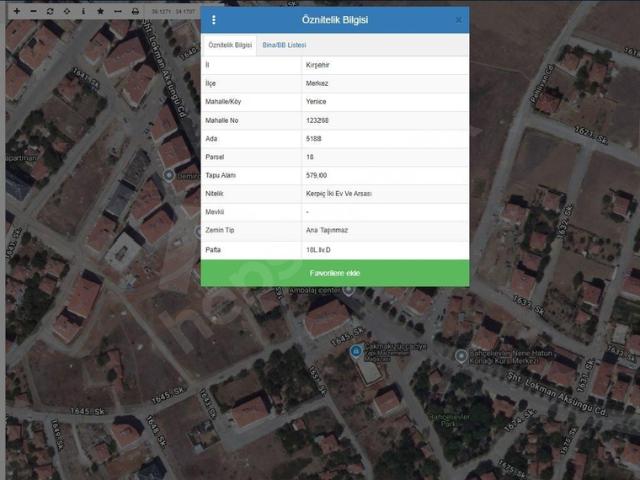Click the Tapu Alanı label
This screenshot has height=480, width=640.
click(220, 176)
